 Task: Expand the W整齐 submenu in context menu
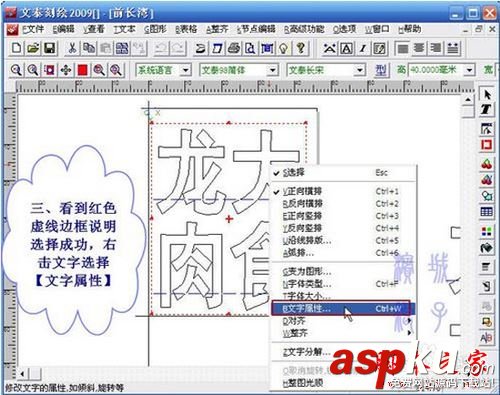[343, 333]
